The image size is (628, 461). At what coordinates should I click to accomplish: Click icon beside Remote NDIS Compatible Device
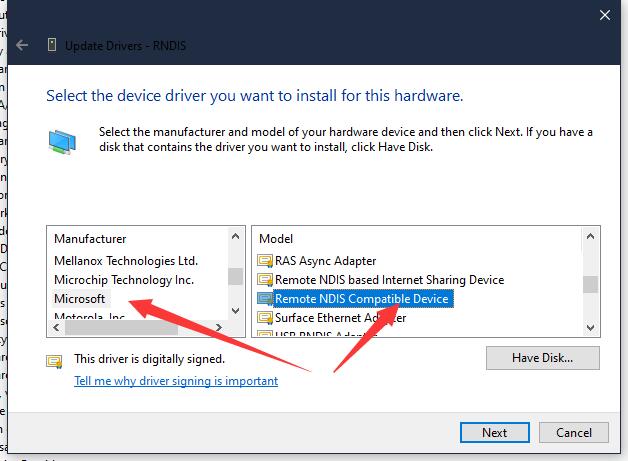point(265,299)
